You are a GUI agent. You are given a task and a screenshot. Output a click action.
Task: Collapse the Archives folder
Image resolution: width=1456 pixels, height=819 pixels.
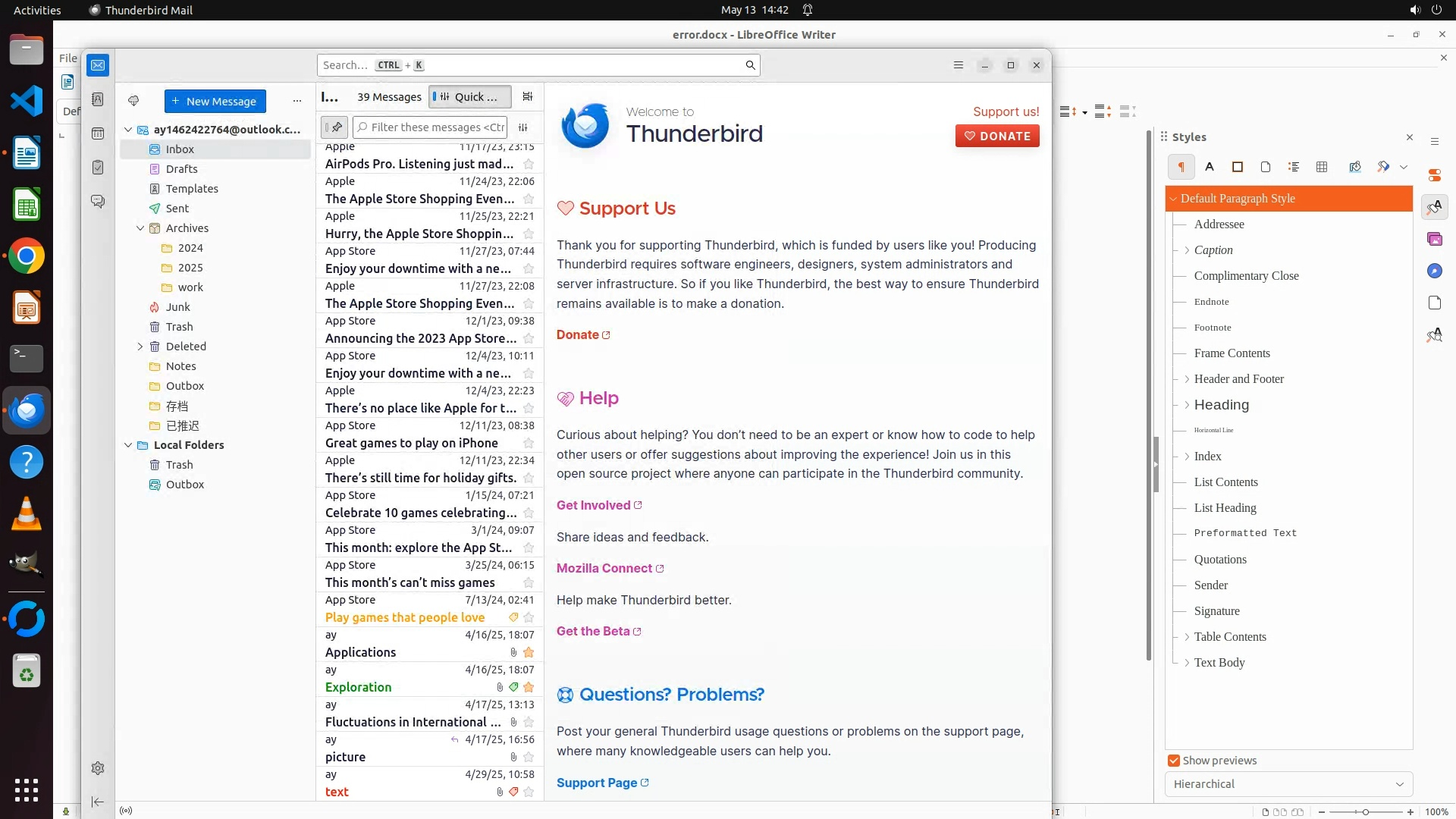(140, 228)
